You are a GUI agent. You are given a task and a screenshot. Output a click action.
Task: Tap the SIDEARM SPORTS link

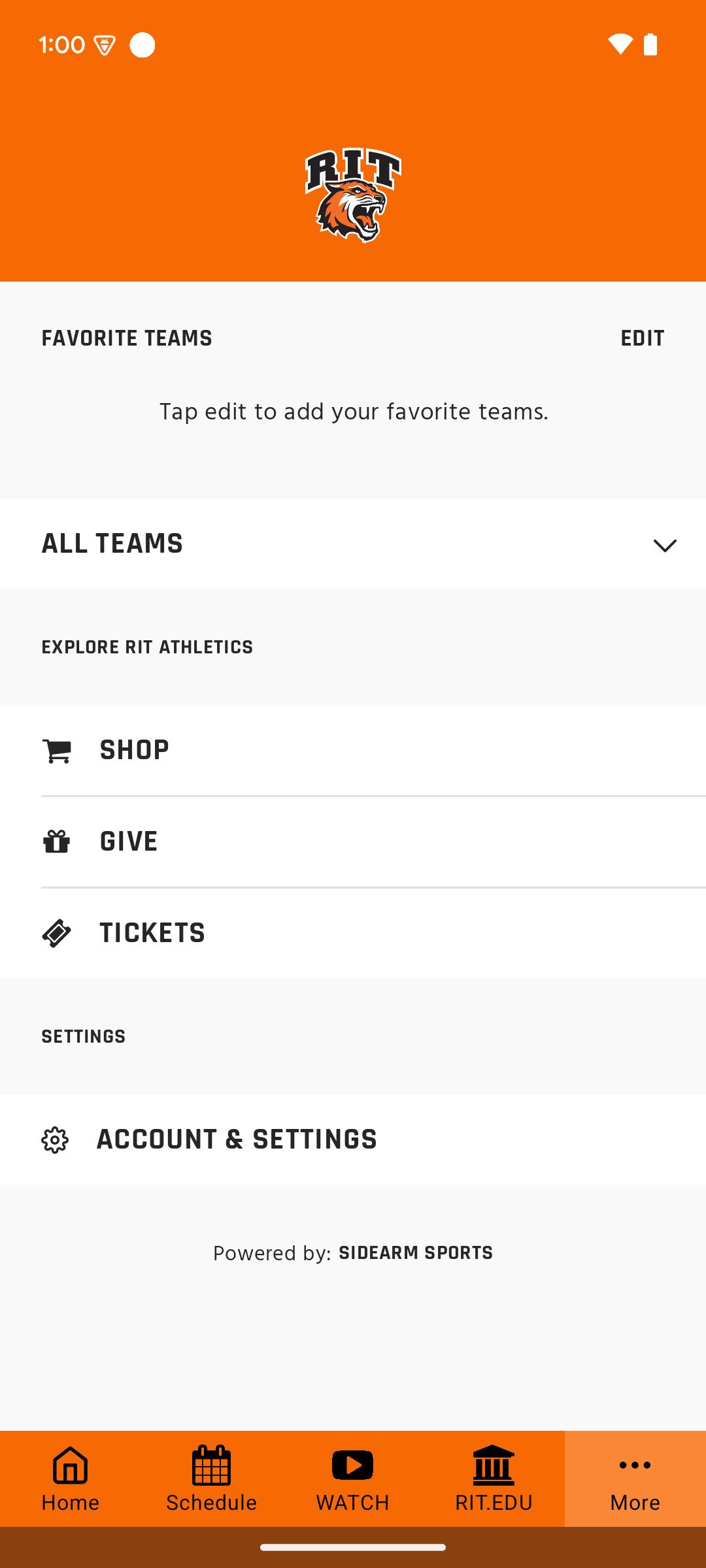[416, 1253]
